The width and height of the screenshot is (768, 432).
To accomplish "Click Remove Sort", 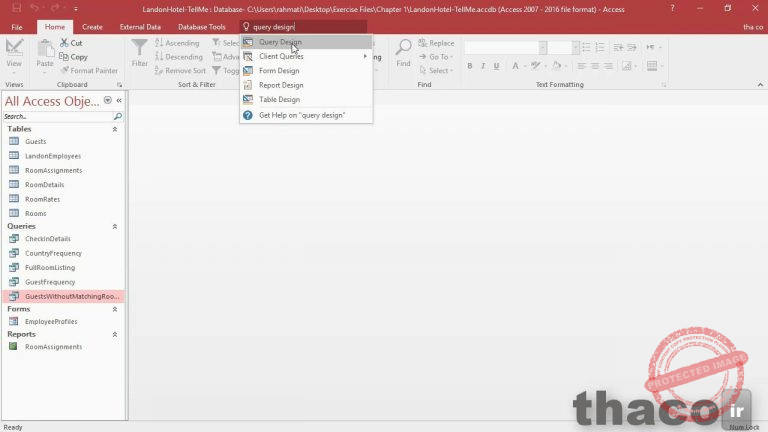I will 180,71.
